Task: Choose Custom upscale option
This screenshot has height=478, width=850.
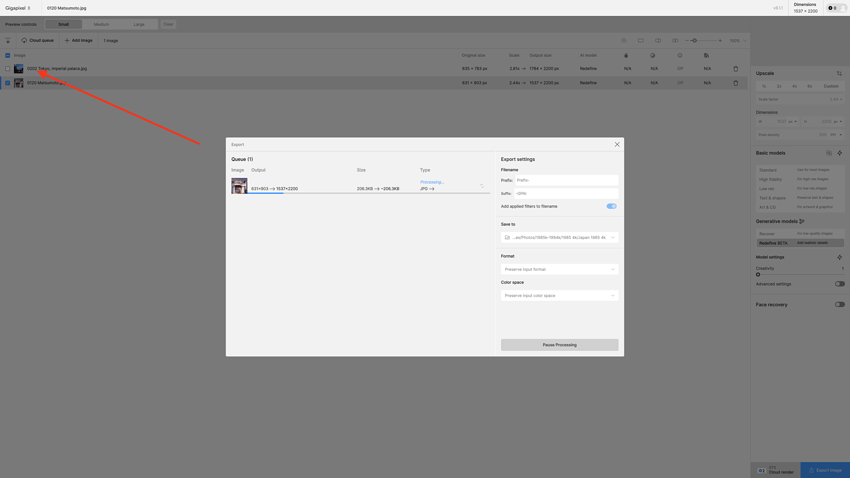Action: (831, 86)
